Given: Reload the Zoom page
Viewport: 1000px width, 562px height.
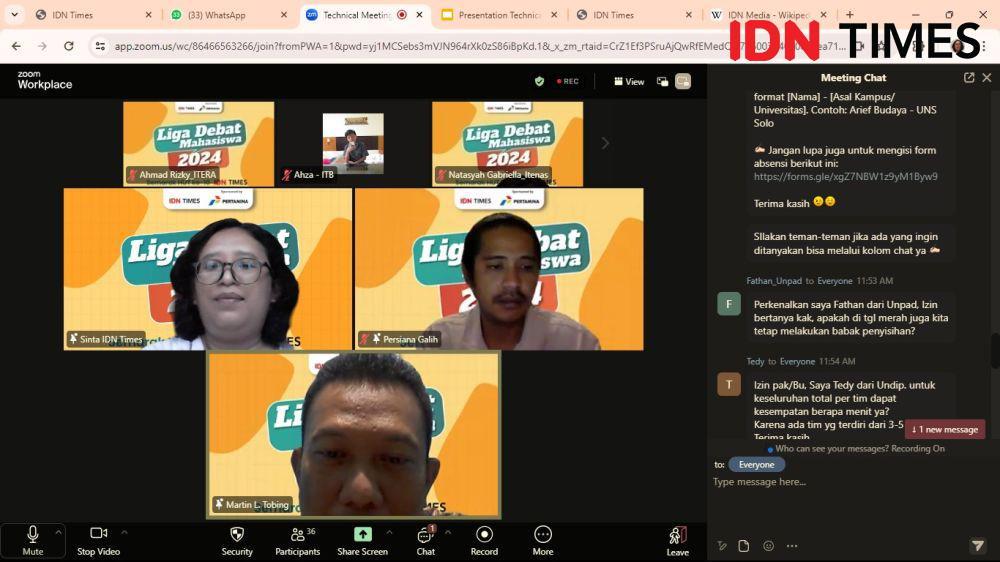Looking at the screenshot, I should click(x=68, y=46).
